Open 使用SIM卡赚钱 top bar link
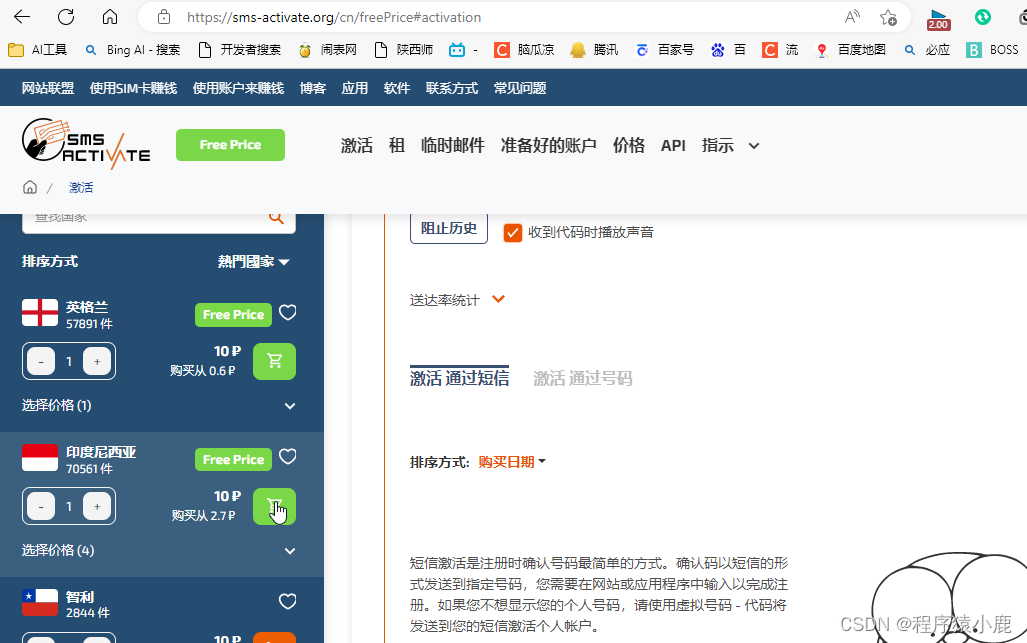 pyautogui.click(x=134, y=88)
